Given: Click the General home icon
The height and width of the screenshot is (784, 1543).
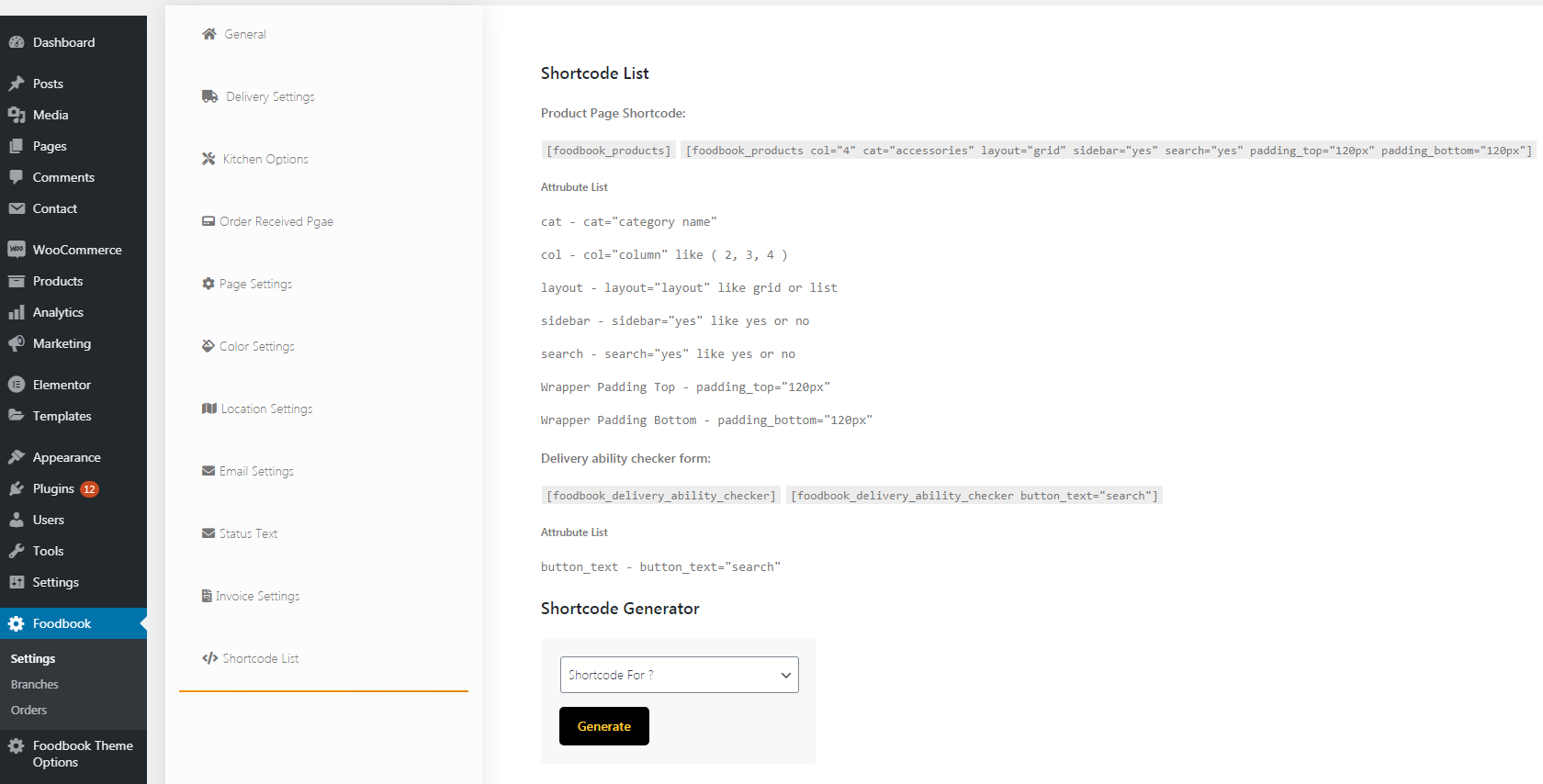Looking at the screenshot, I should 209,34.
